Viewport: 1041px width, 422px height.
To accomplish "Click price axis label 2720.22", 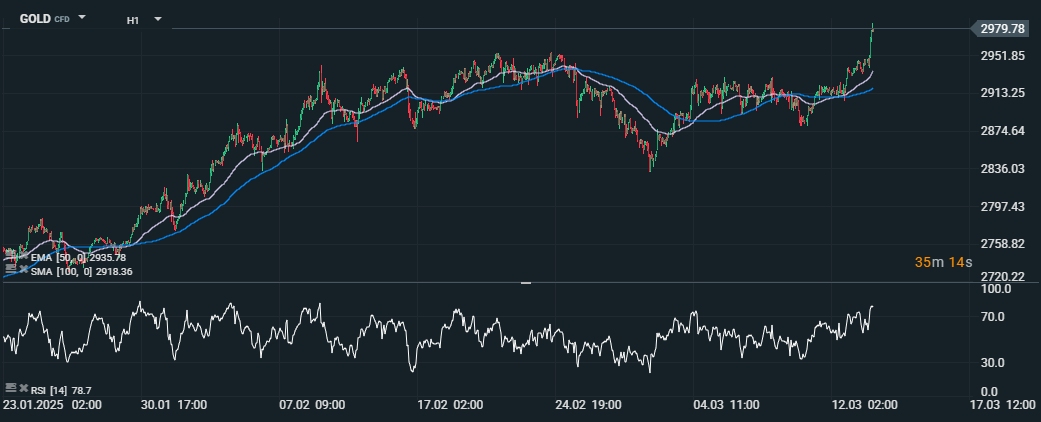I will tap(1002, 276).
